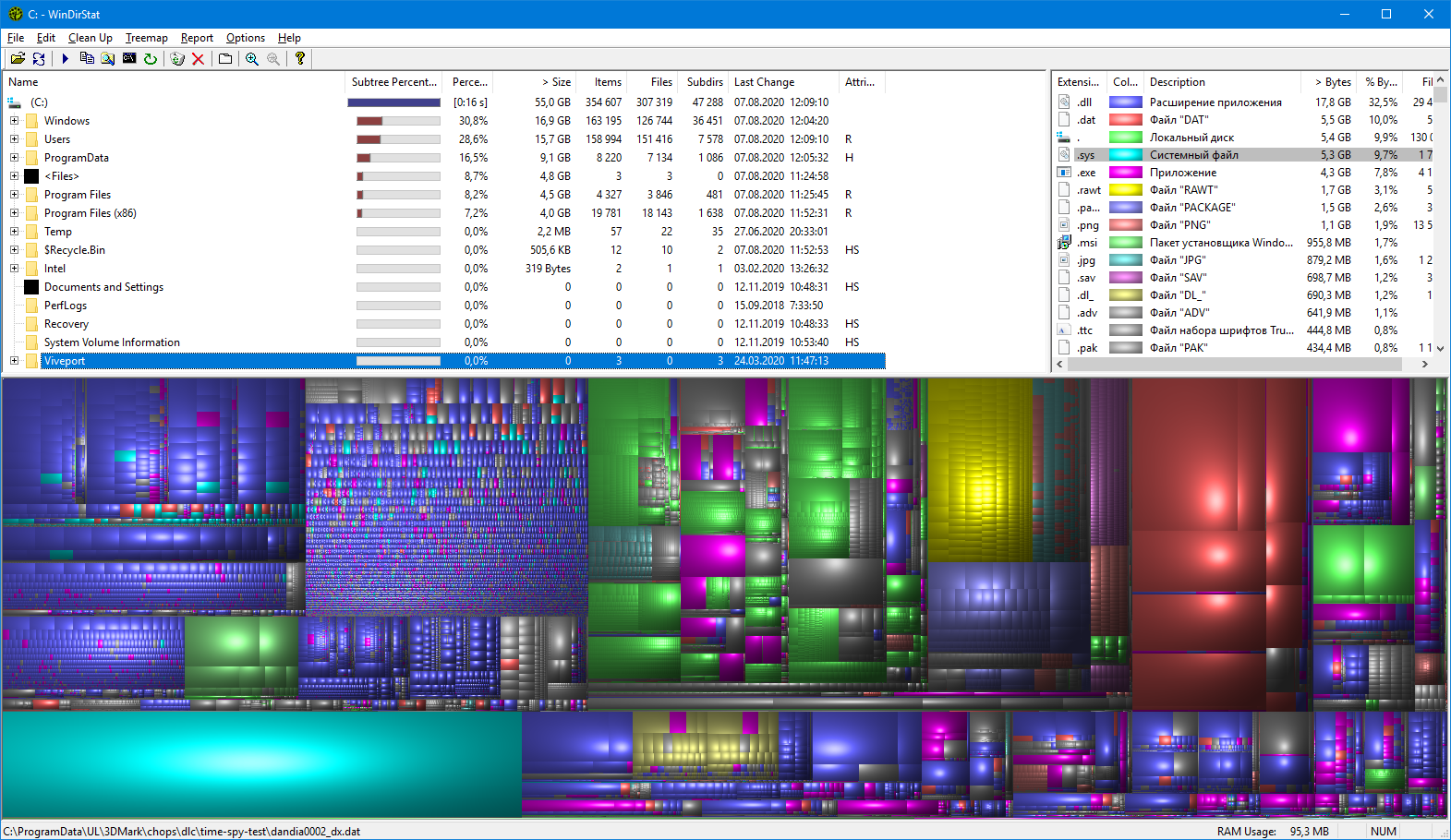Click the .ttc font file type icon

[1064, 330]
